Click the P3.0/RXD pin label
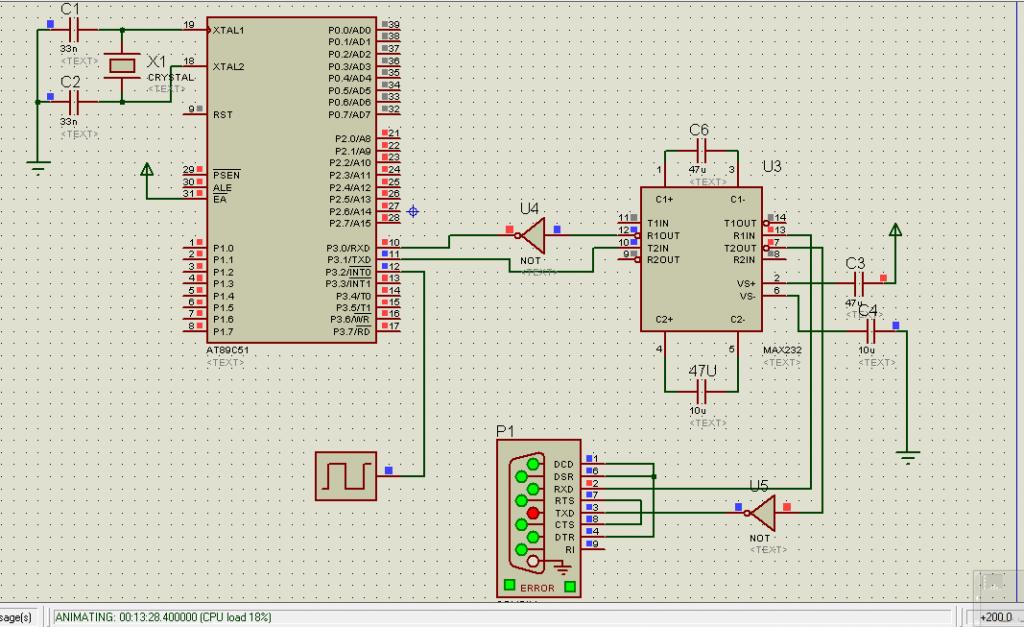This screenshot has height=627, width=1024. click(x=348, y=248)
